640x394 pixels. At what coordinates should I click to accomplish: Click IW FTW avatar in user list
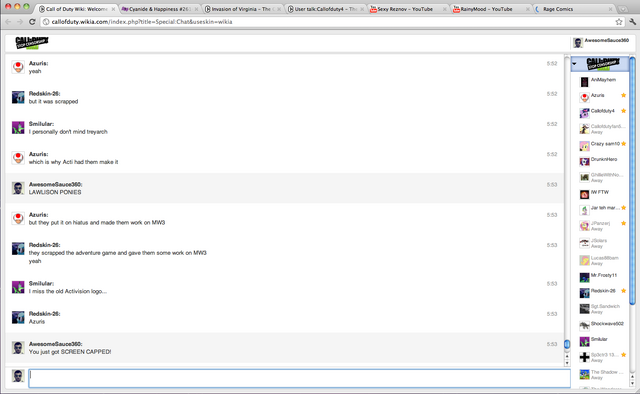[x=584, y=194]
